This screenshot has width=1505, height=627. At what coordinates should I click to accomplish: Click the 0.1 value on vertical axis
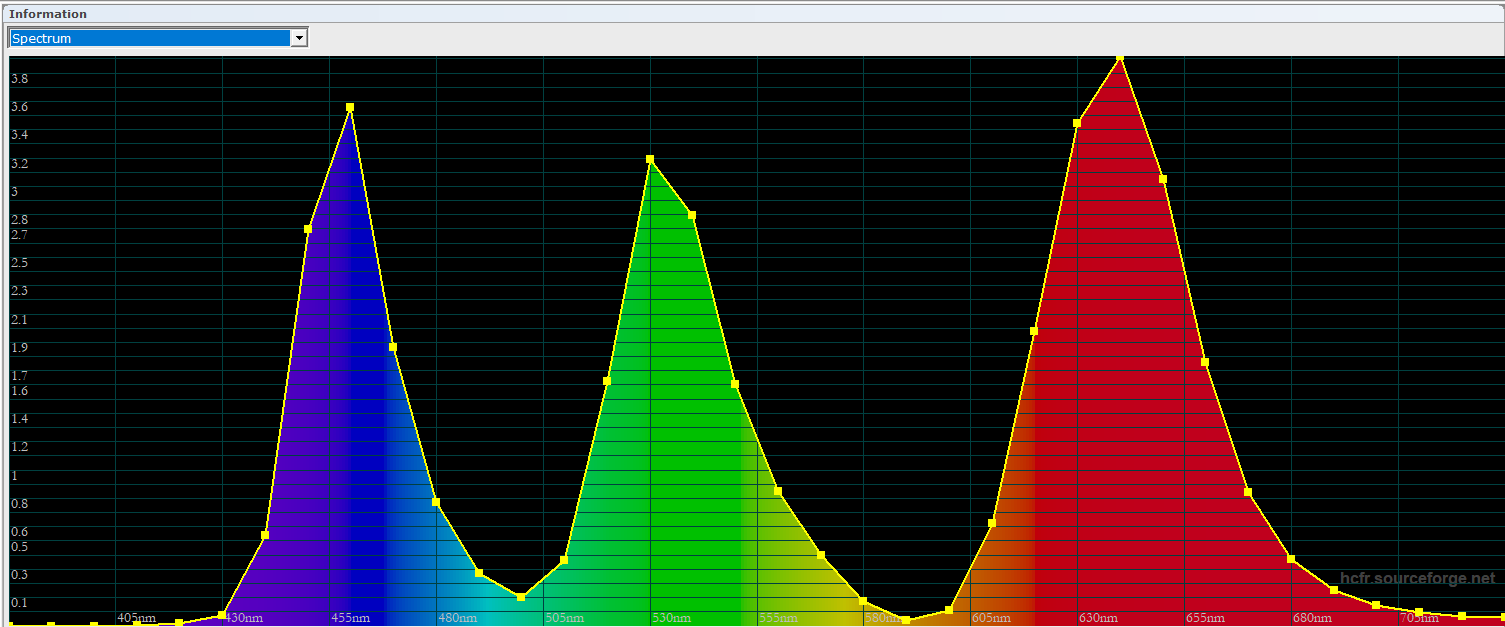[x=19, y=602]
